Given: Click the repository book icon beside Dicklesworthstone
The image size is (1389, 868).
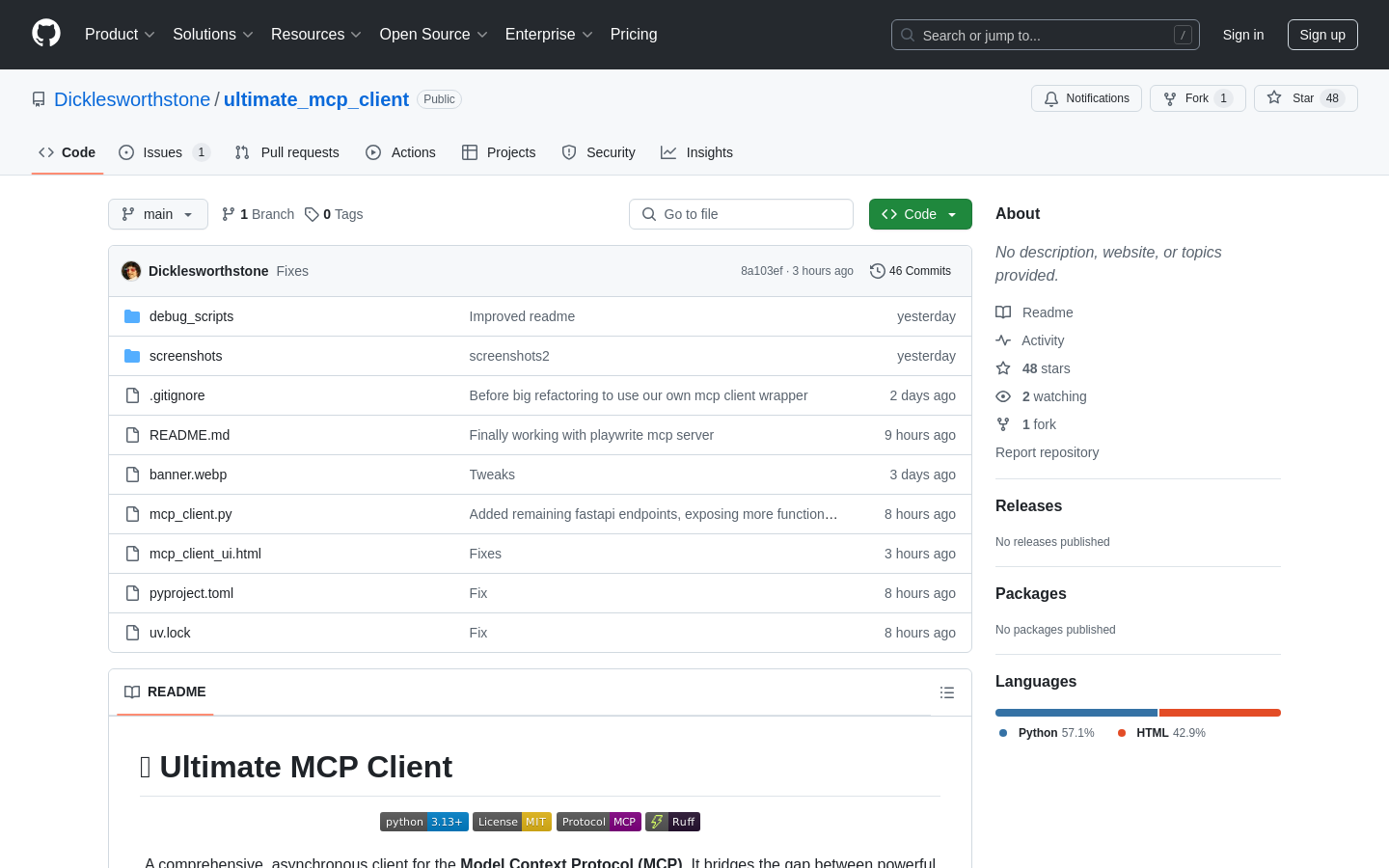Looking at the screenshot, I should click(39, 99).
